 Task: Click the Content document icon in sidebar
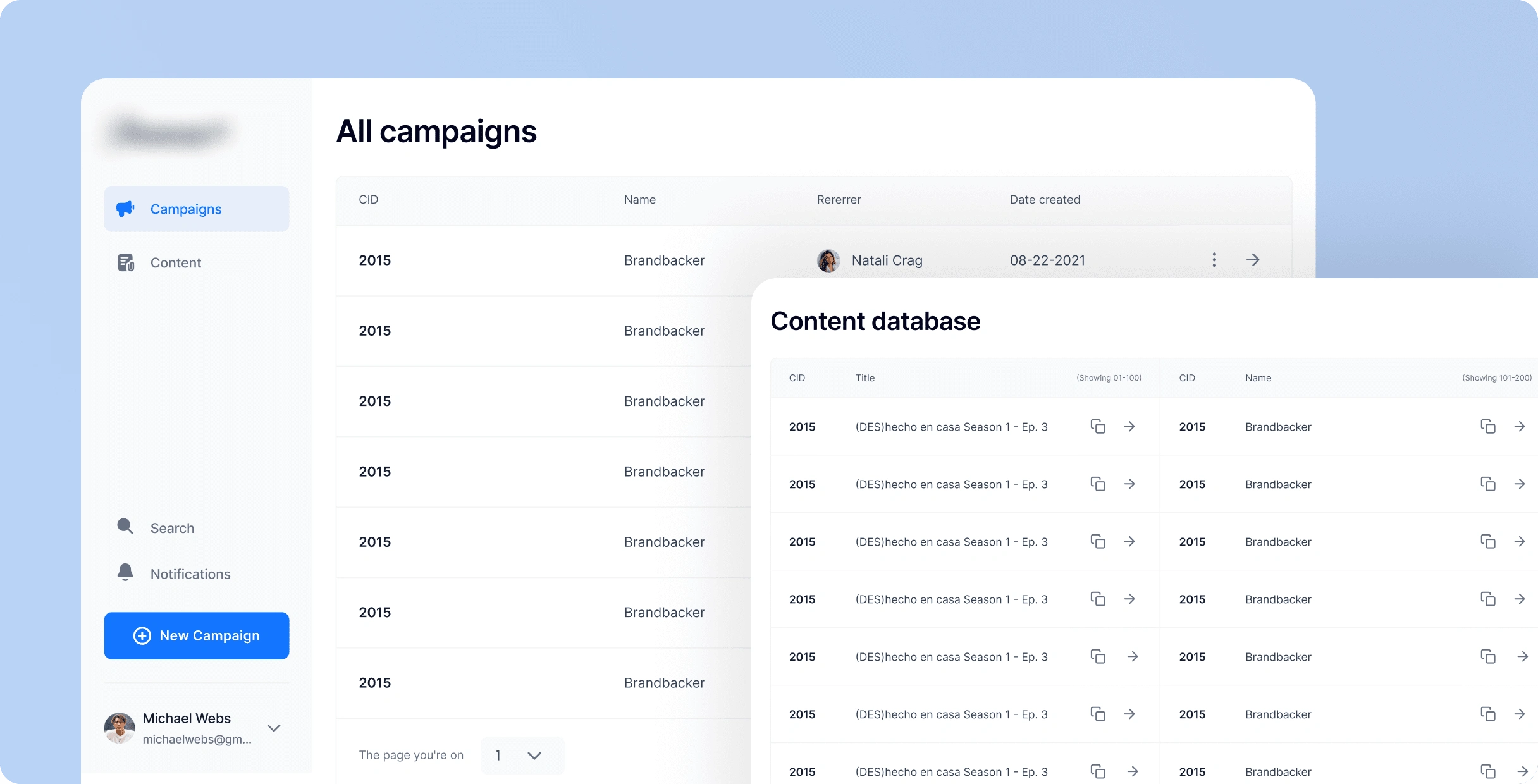[x=126, y=262]
